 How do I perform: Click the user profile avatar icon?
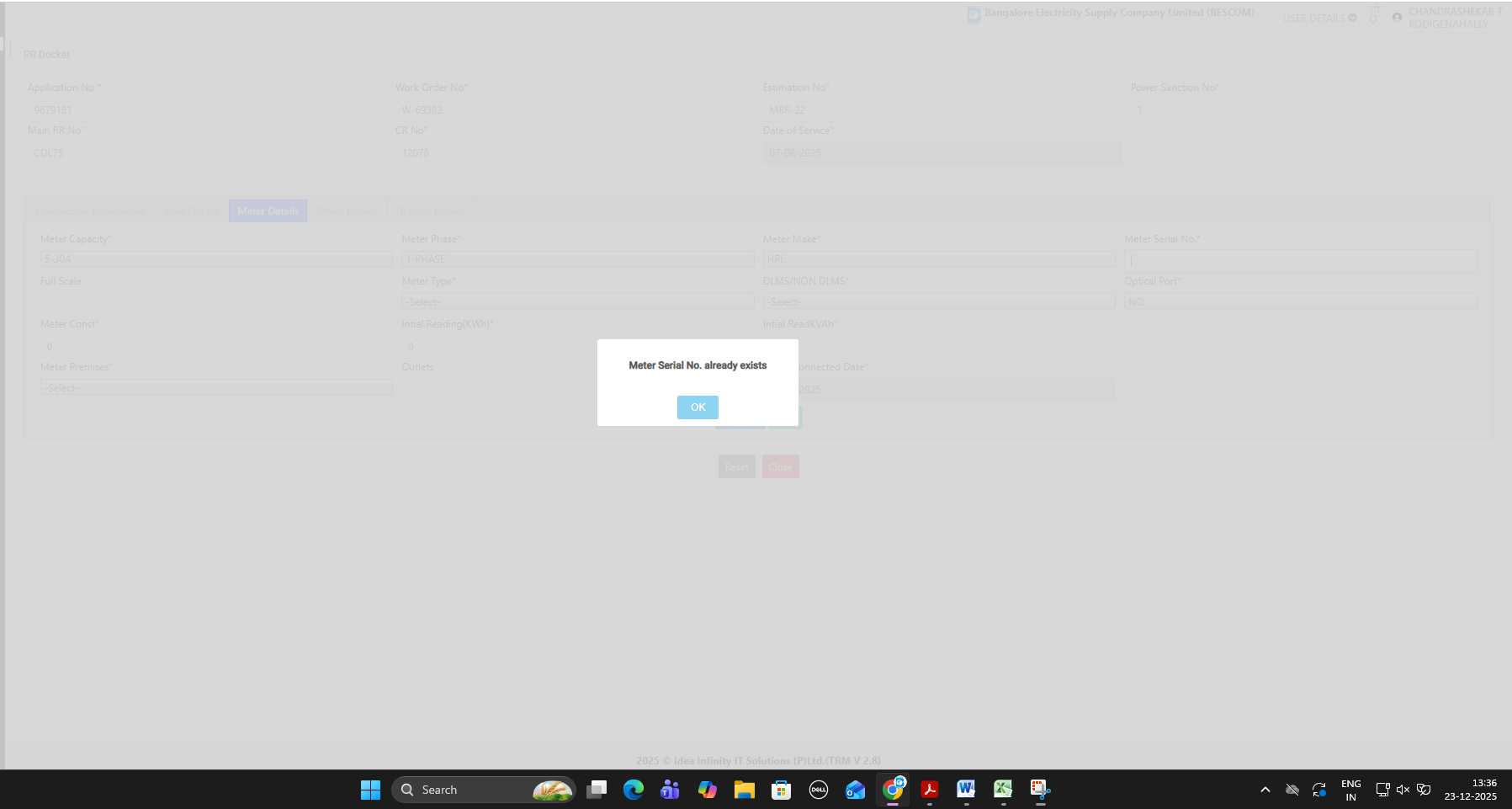click(1397, 18)
